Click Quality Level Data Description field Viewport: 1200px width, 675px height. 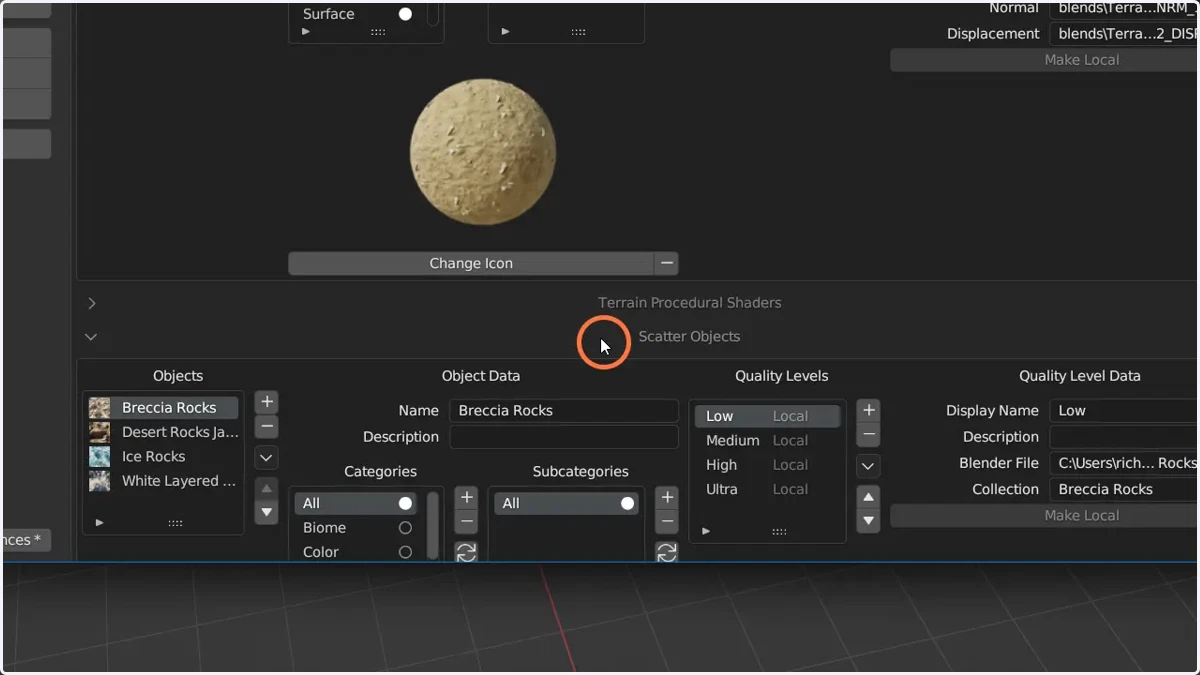pos(1124,437)
